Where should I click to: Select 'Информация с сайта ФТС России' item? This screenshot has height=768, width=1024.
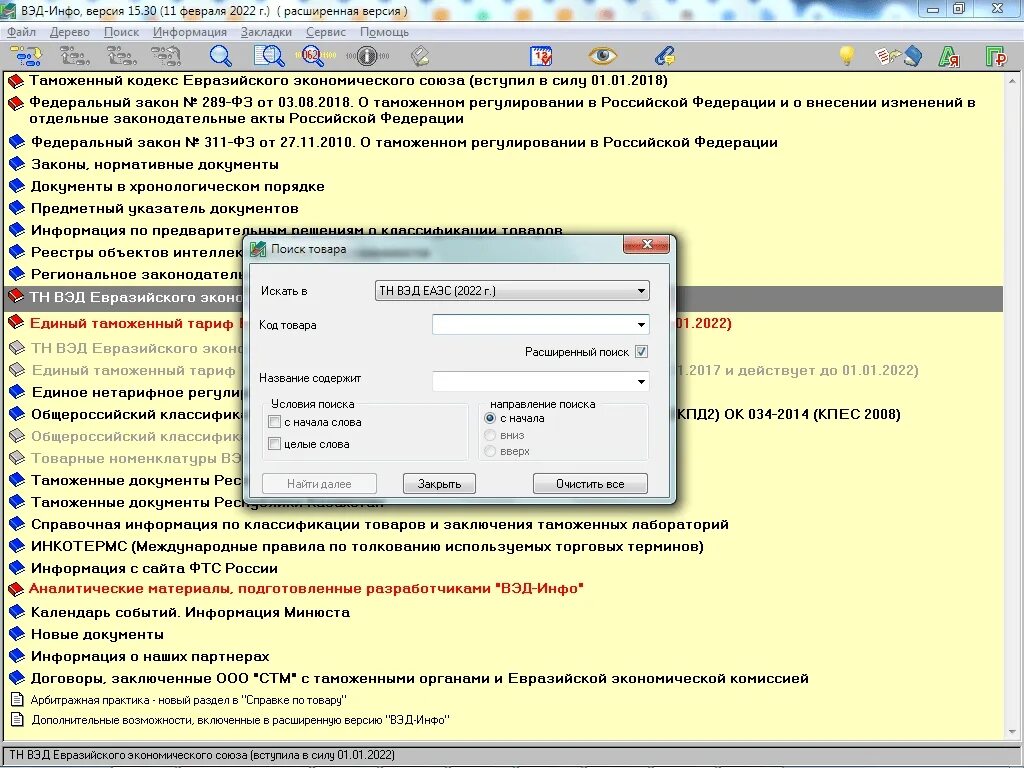[155, 568]
